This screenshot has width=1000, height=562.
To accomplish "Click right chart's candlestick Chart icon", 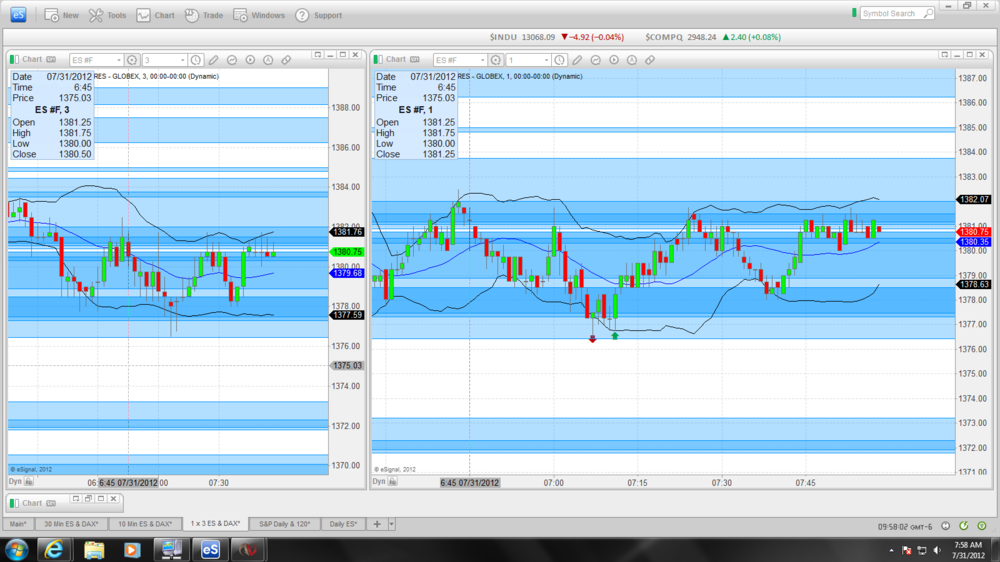I will pyautogui.click(x=378, y=59).
